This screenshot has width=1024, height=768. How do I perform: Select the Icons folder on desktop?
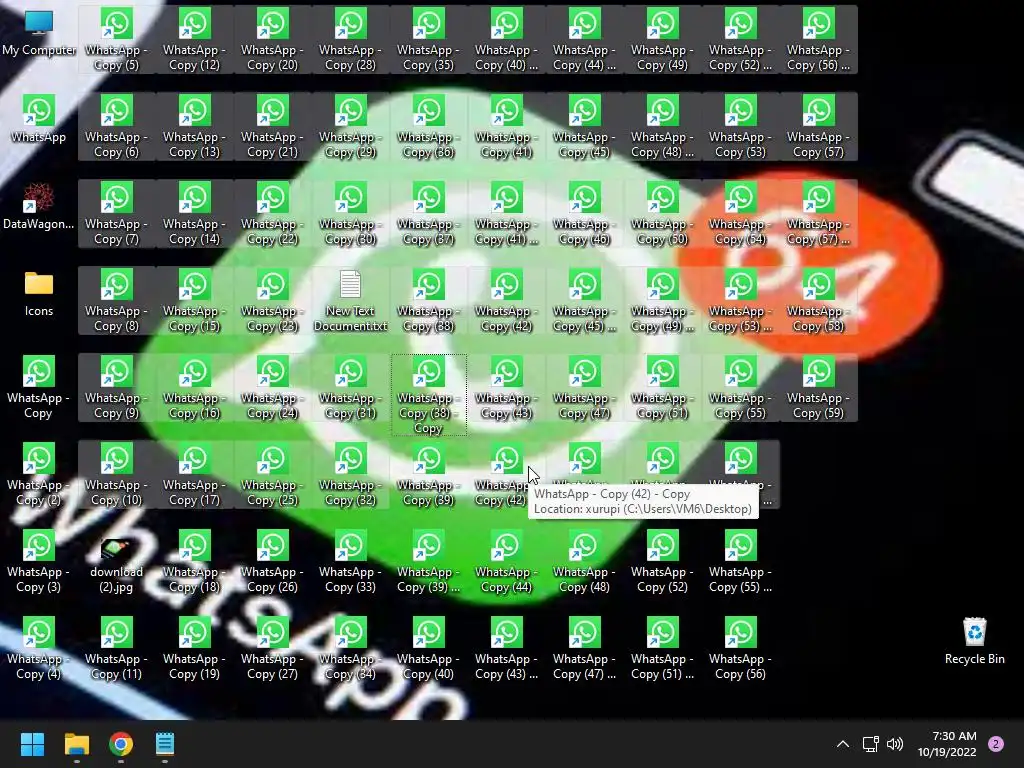tap(39, 294)
